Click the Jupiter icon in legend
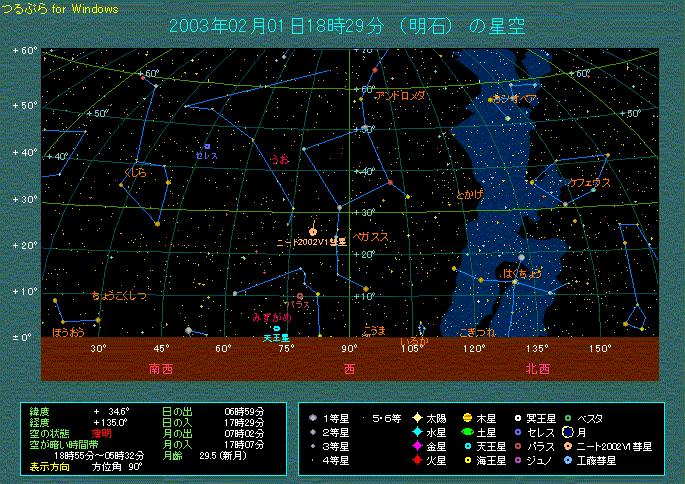This screenshot has height=484, width=685. point(467,416)
